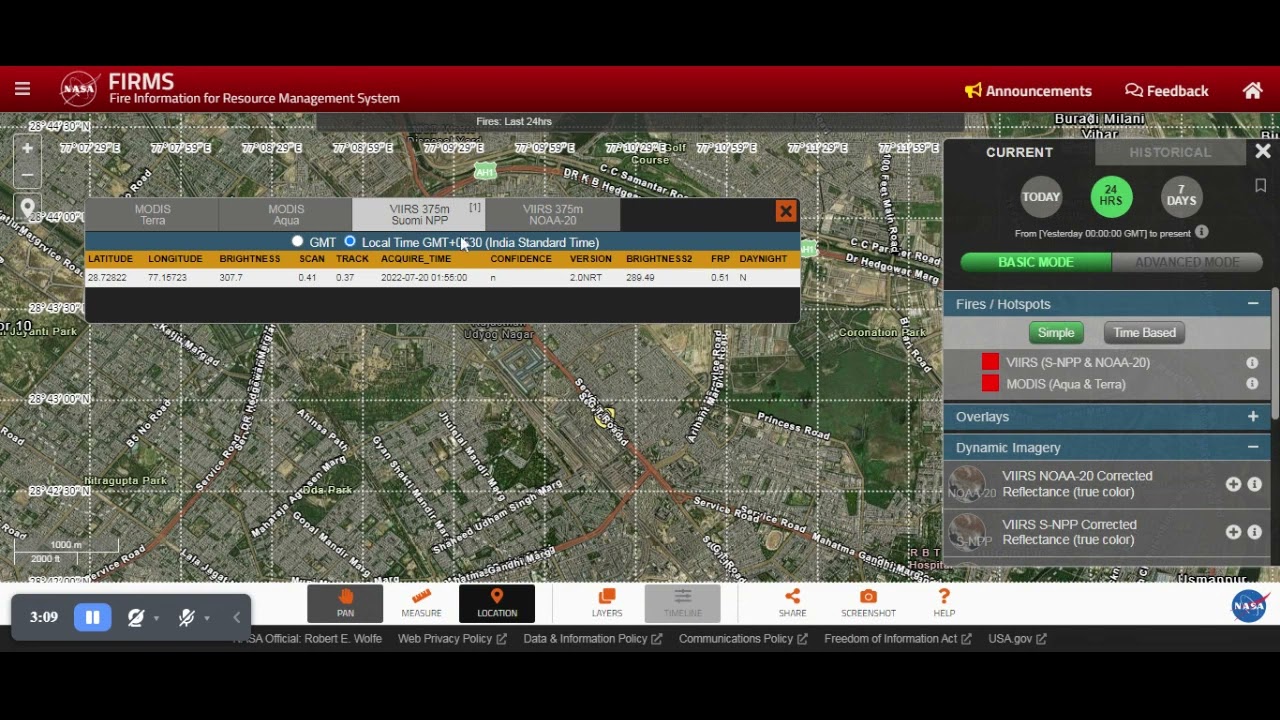Switch to MODIS Terra tab

pos(152,214)
